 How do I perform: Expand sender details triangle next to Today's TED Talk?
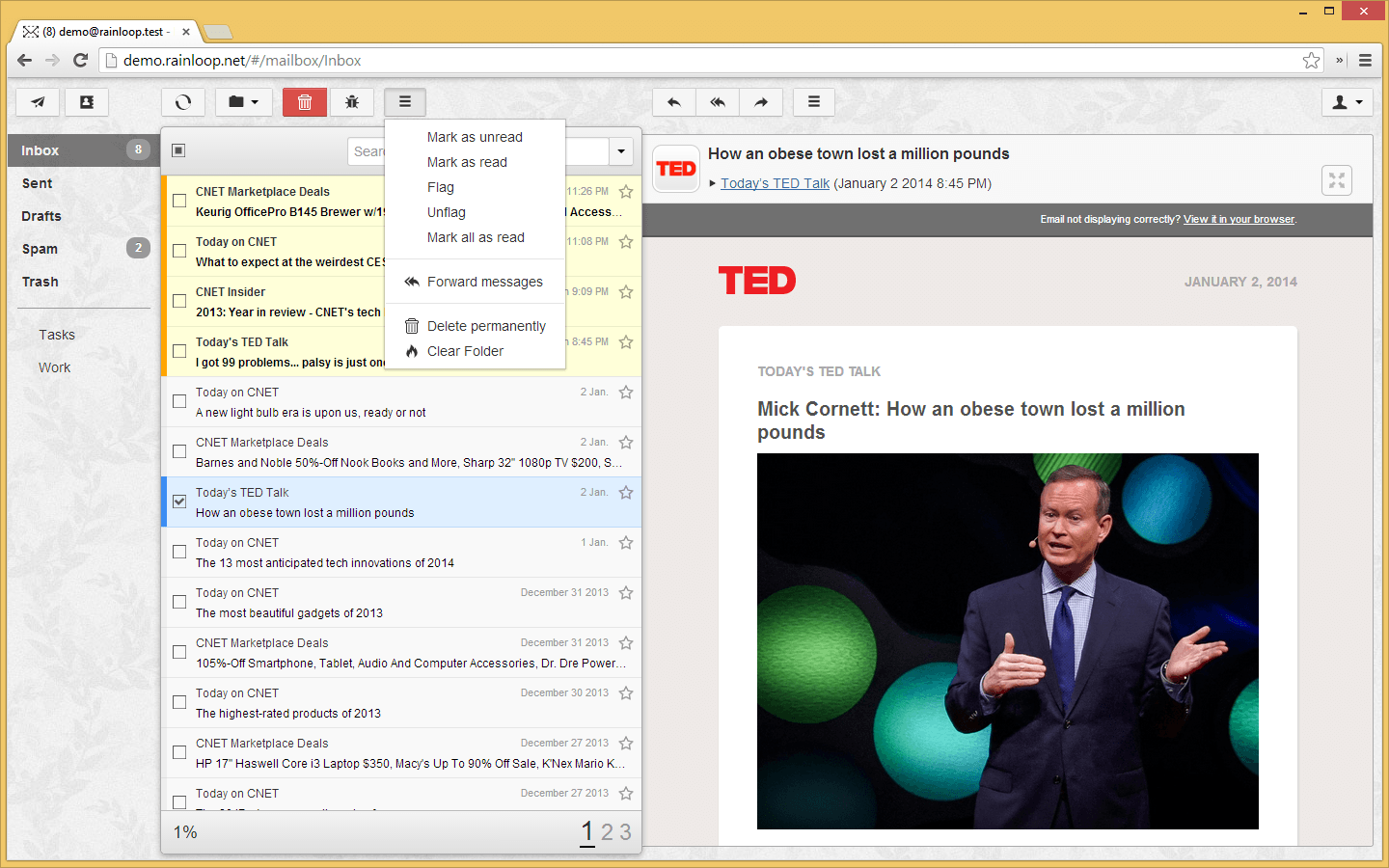click(x=713, y=183)
